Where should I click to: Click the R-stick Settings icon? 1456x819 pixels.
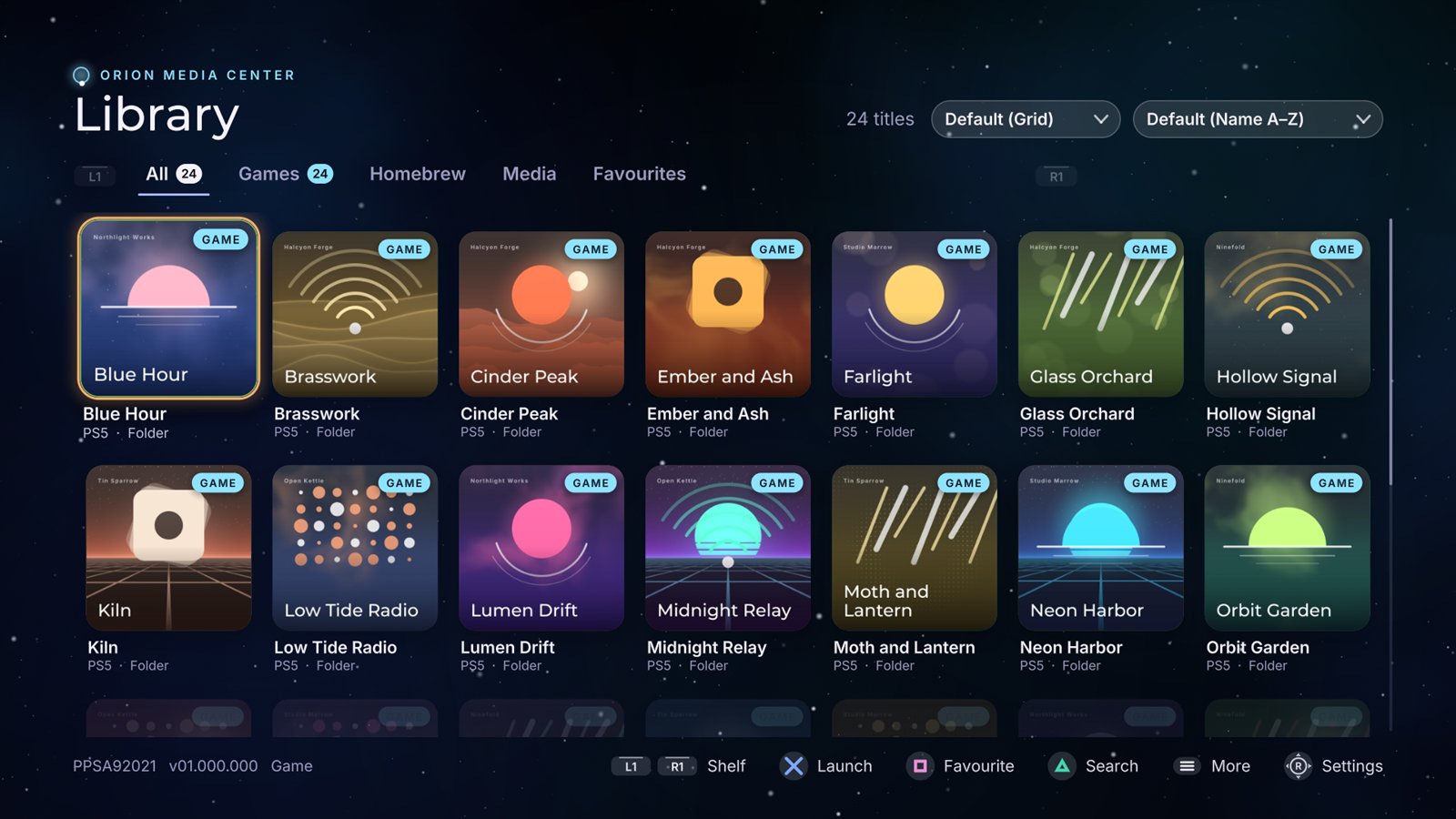coord(1298,766)
